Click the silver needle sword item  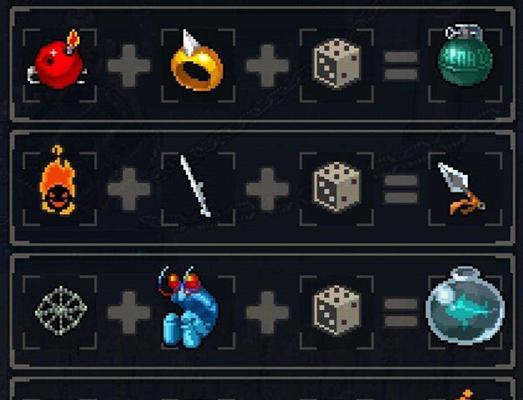click(x=196, y=186)
